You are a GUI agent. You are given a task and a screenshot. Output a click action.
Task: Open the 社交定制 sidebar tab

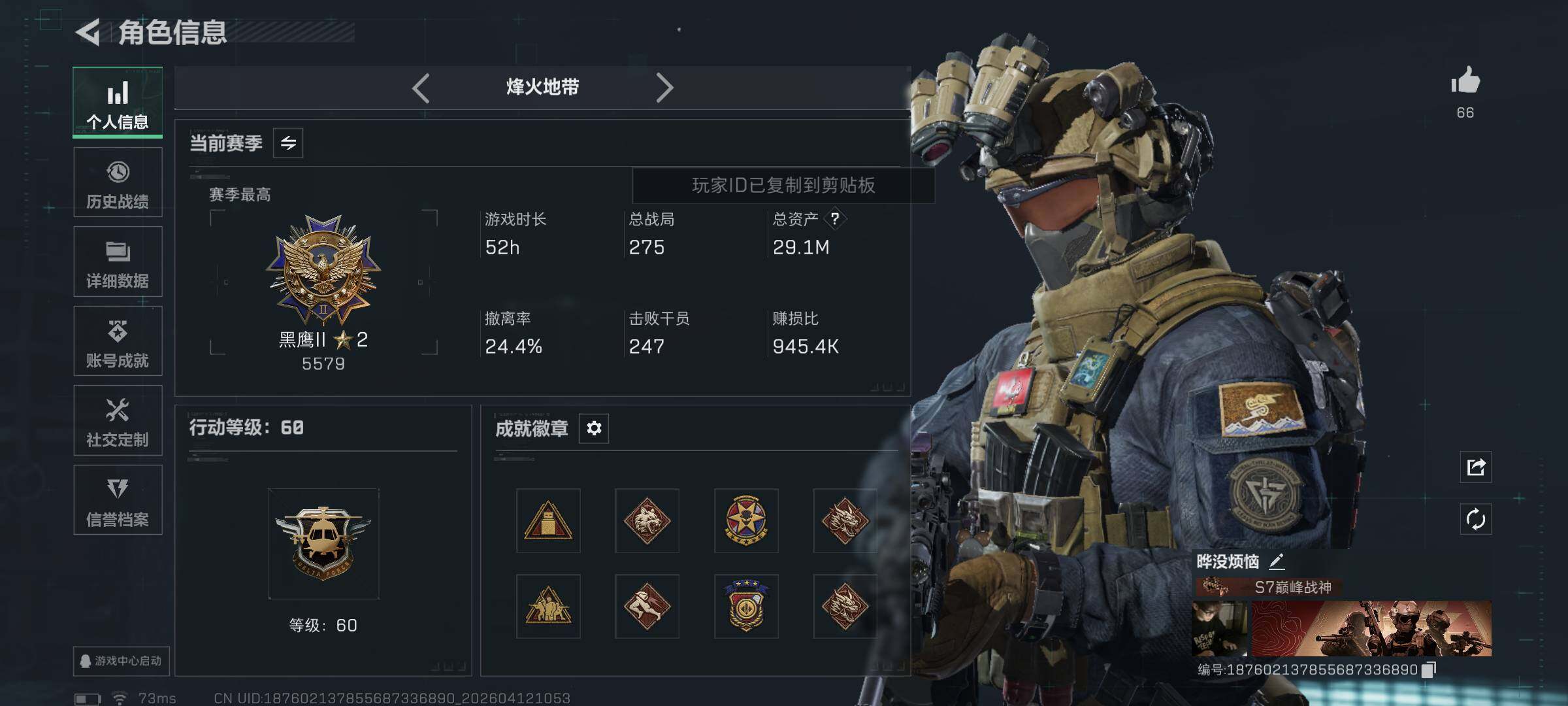(x=118, y=420)
